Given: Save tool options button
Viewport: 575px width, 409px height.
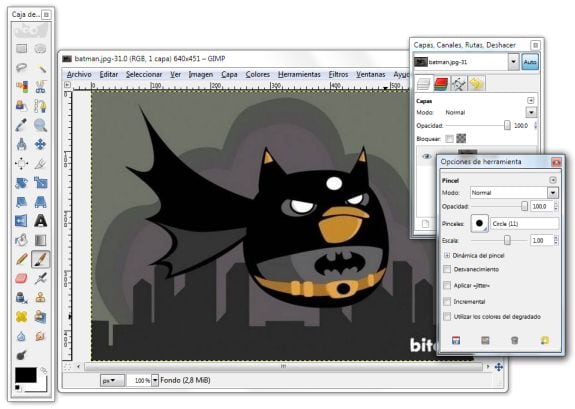Looking at the screenshot, I should tap(456, 341).
